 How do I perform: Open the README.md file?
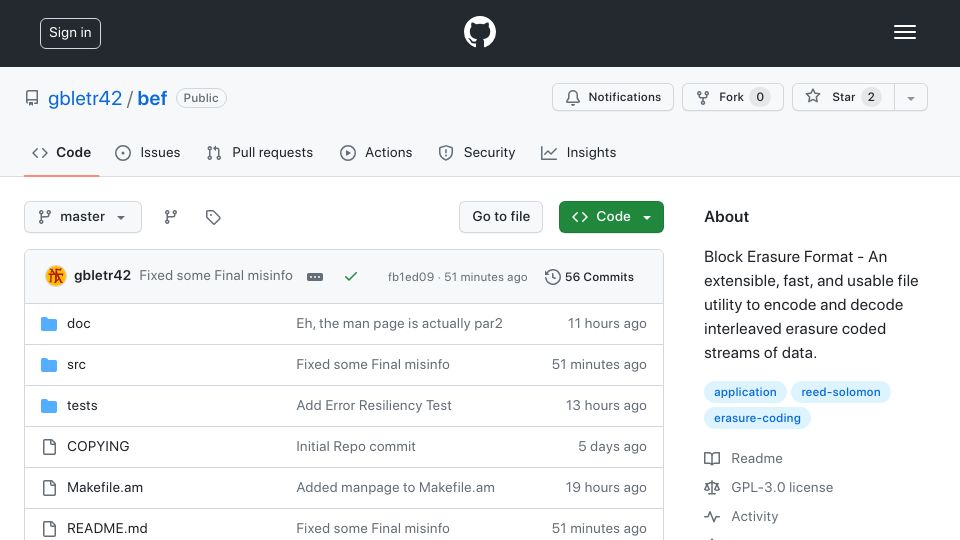tap(107, 528)
